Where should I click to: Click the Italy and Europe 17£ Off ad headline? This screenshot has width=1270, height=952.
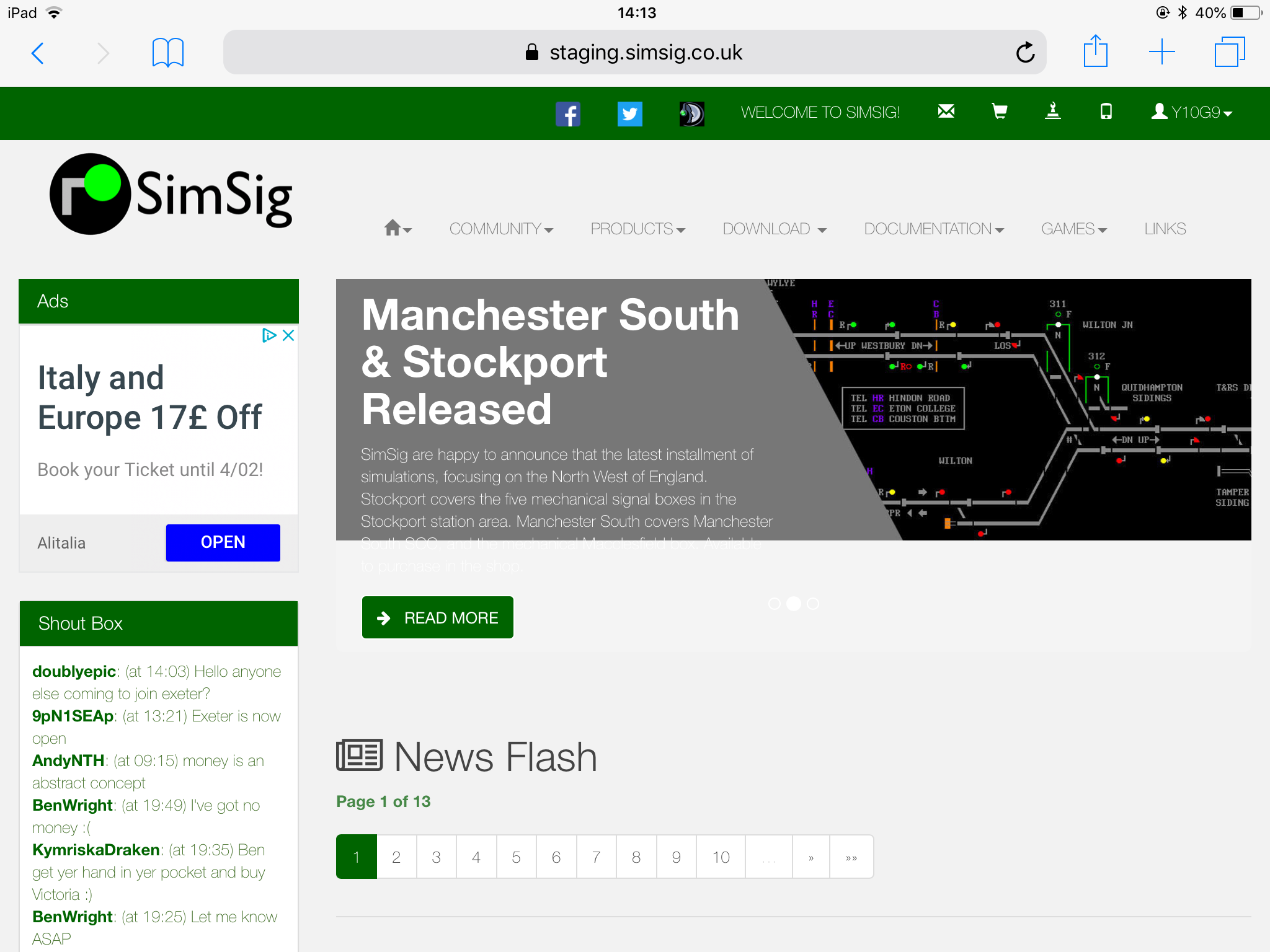tap(149, 397)
